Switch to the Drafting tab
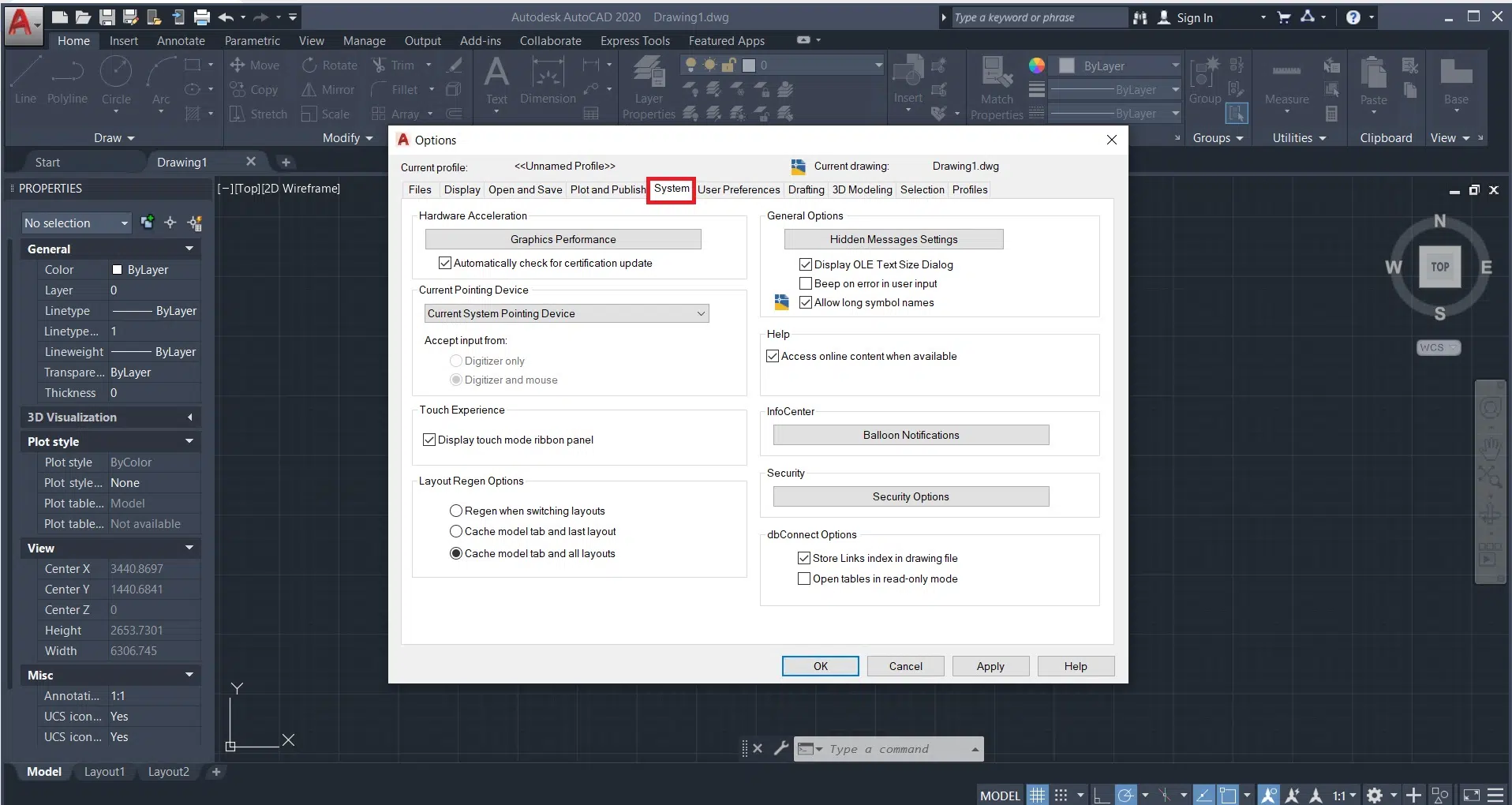 [806, 189]
